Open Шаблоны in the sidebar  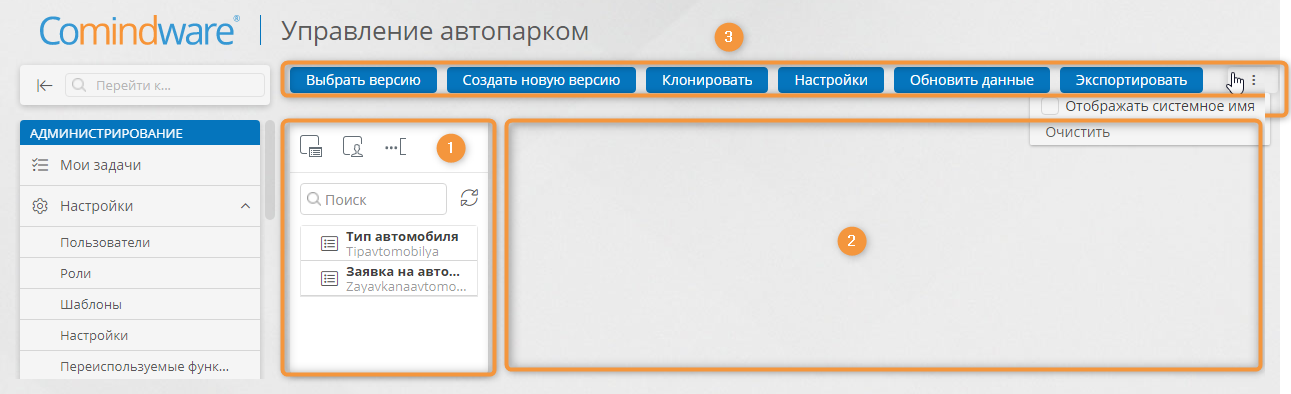point(140,304)
